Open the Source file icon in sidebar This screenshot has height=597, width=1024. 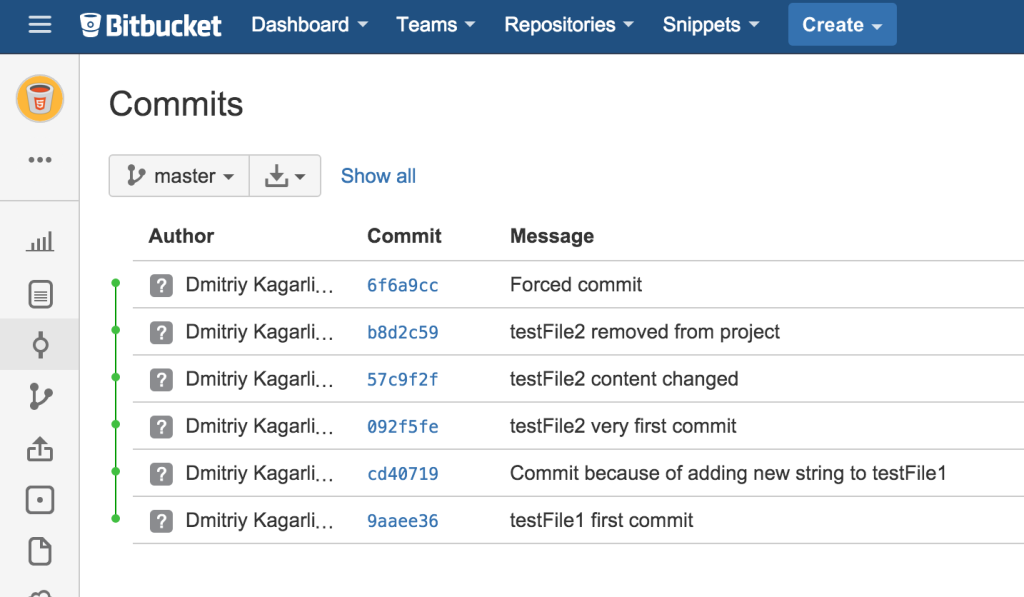(x=40, y=294)
